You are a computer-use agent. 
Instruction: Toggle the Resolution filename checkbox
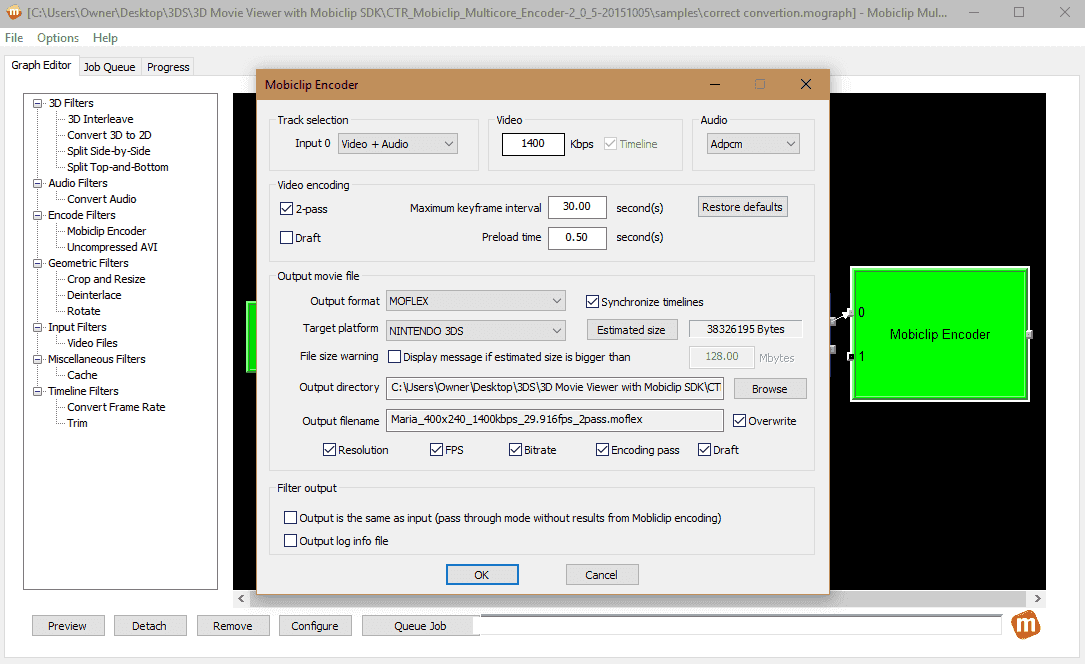329,450
